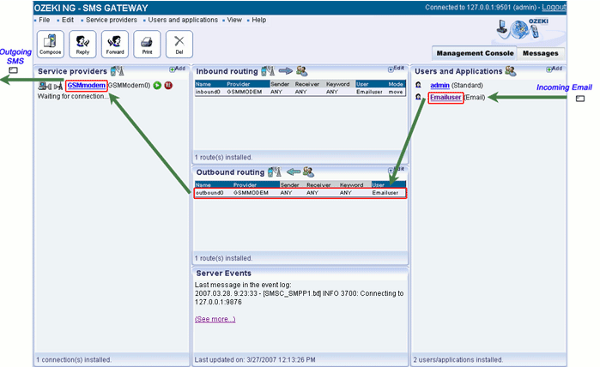Click the Last updated on timestamp text

(x=255, y=360)
